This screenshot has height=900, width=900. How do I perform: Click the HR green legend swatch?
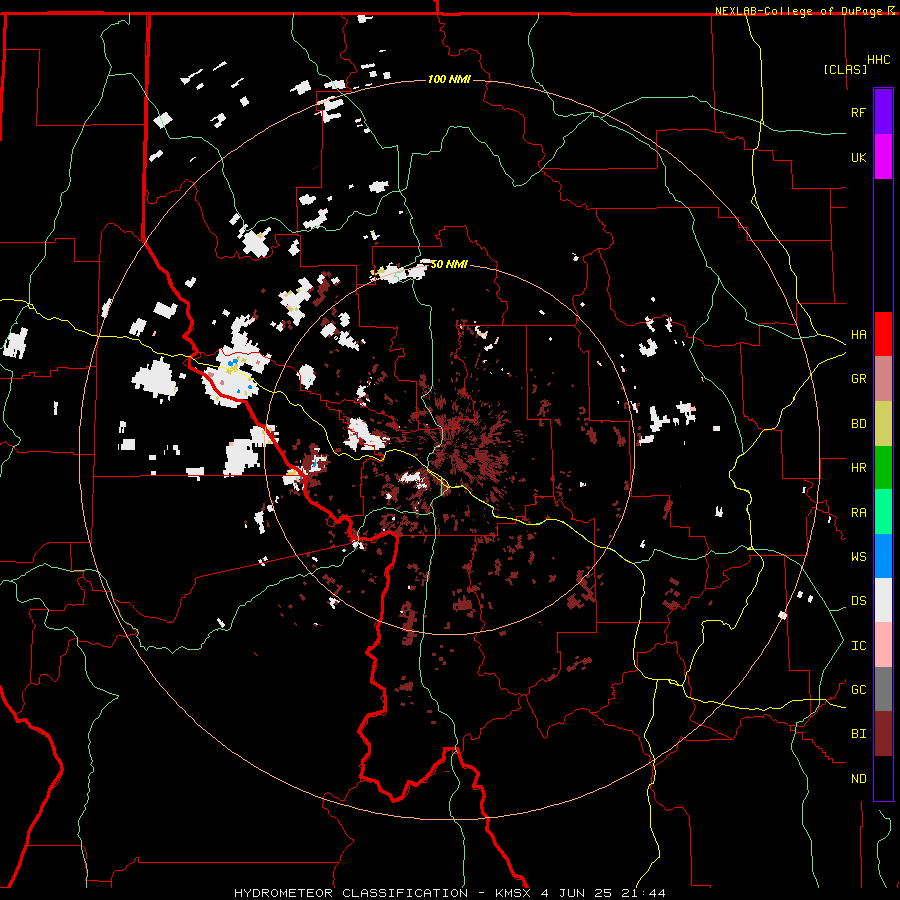883,467
